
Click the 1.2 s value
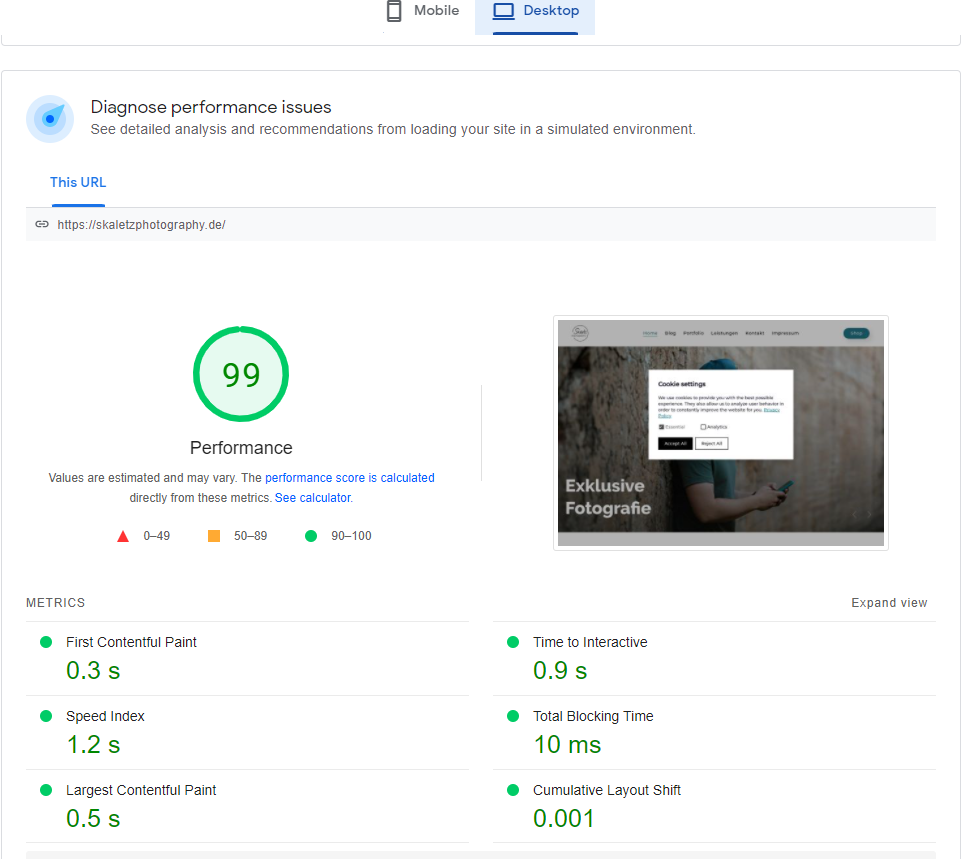point(93,745)
